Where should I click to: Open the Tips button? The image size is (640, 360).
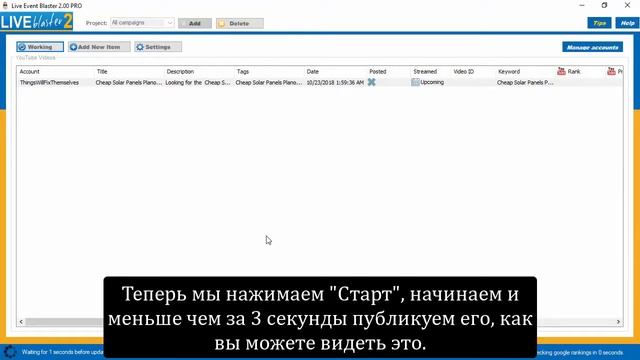coord(599,23)
